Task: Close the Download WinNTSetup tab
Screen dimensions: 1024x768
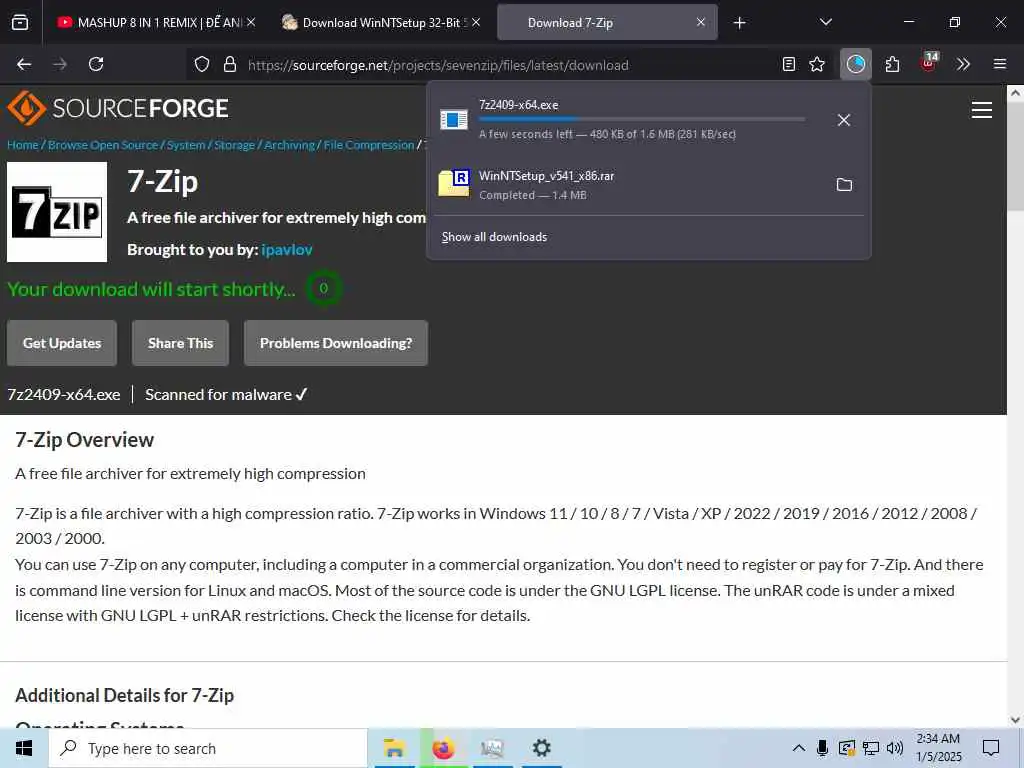Action: [x=476, y=22]
